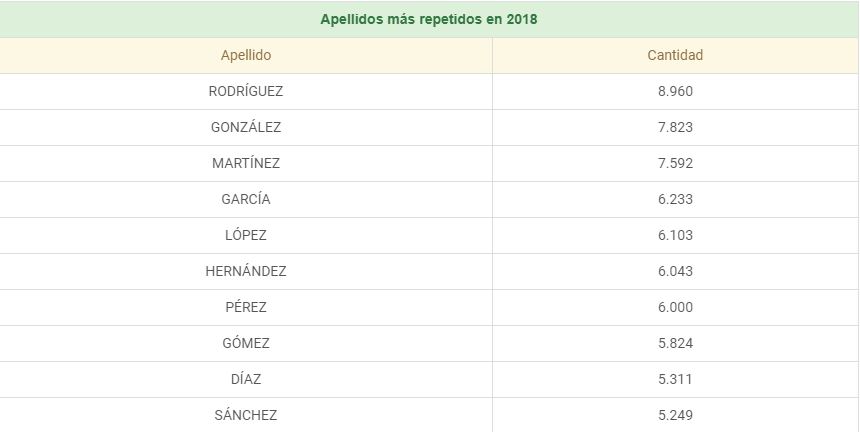Select the PÉREZ surname cell

pyautogui.click(x=246, y=307)
